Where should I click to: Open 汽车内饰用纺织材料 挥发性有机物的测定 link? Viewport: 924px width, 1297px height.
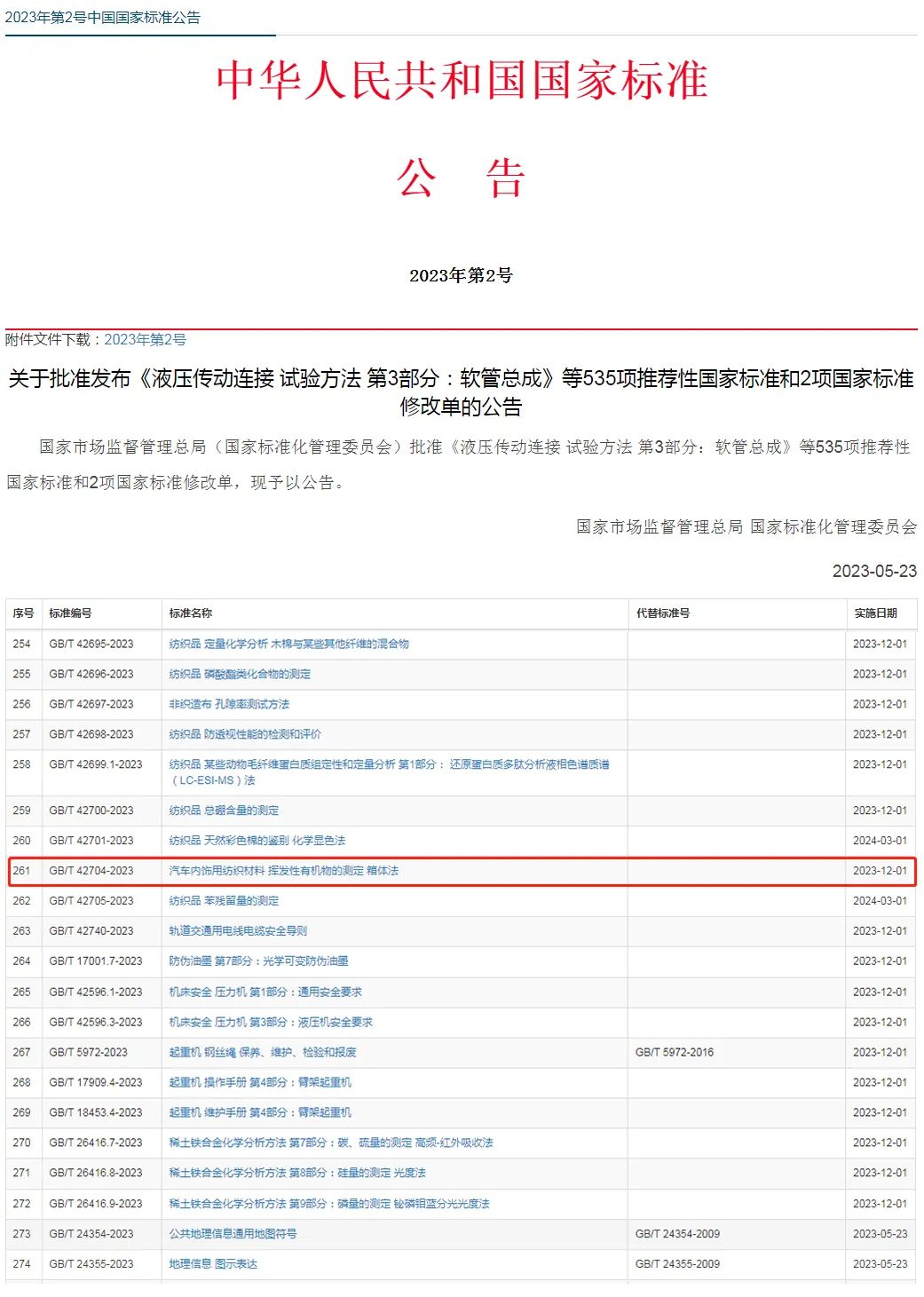click(x=283, y=871)
